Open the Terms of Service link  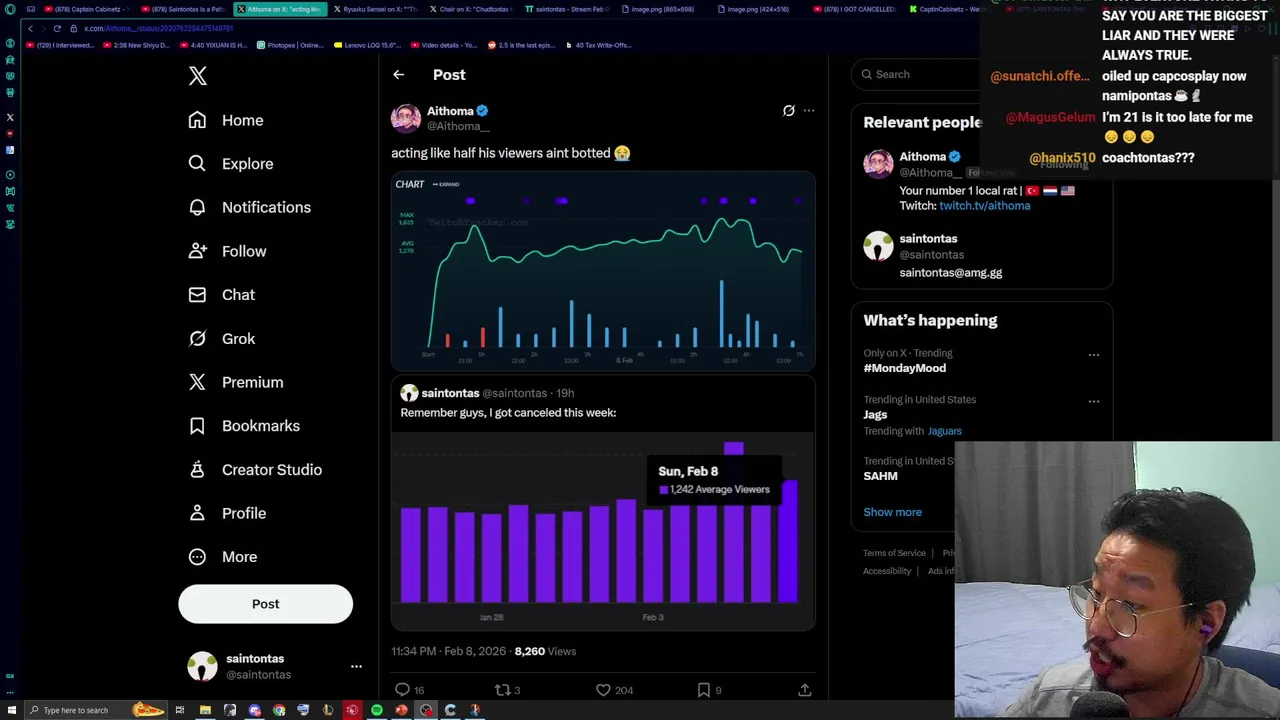click(x=894, y=553)
